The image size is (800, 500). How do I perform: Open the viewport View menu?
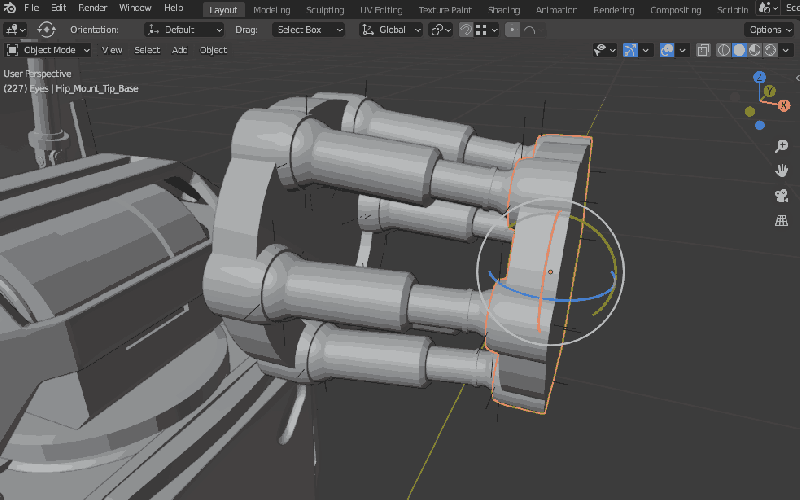pos(112,50)
